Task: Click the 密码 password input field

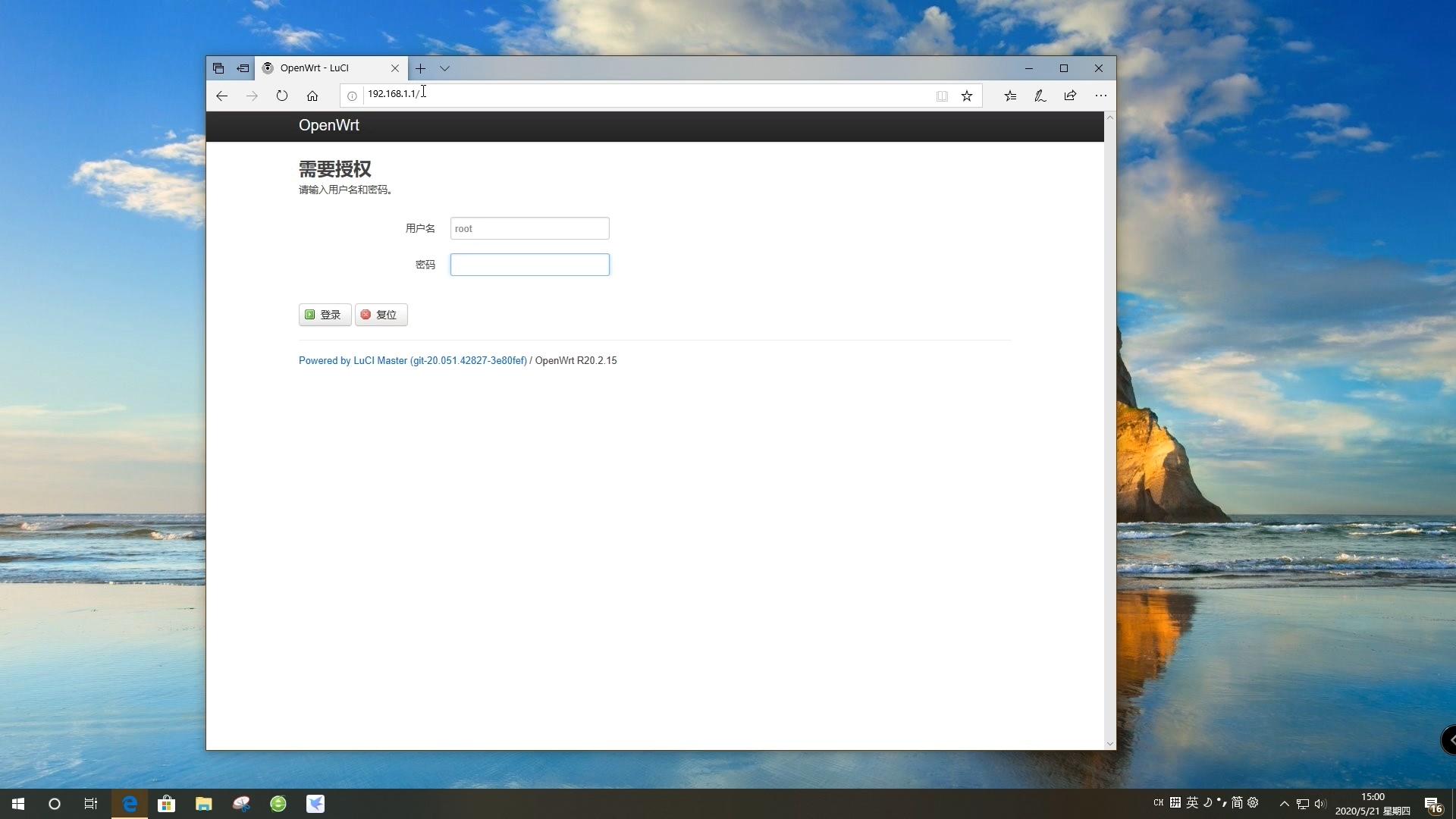Action: [x=529, y=265]
